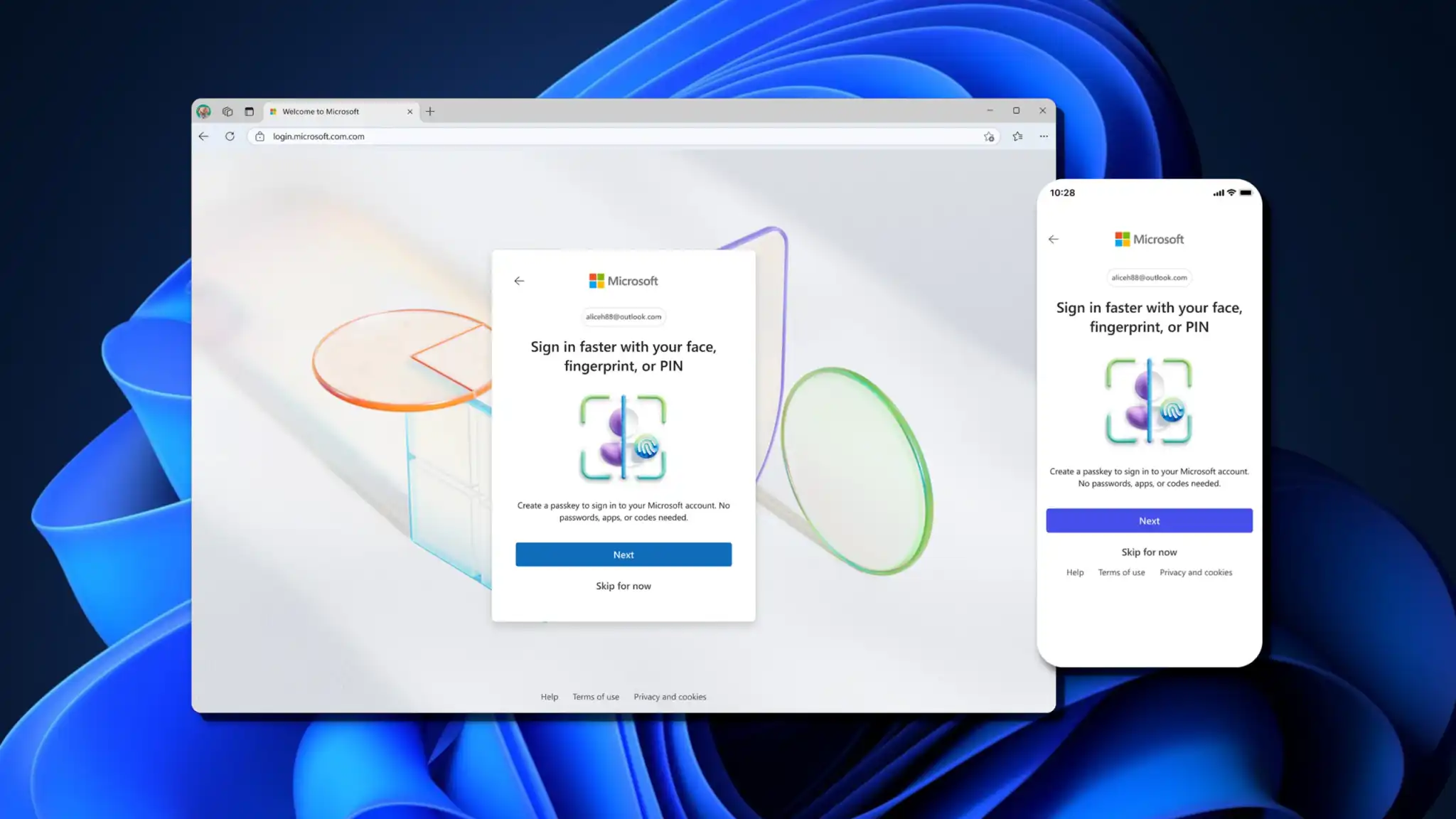Image resolution: width=1456 pixels, height=819 pixels.
Task: Tap Skip for now on phone screen
Action: click(1150, 552)
